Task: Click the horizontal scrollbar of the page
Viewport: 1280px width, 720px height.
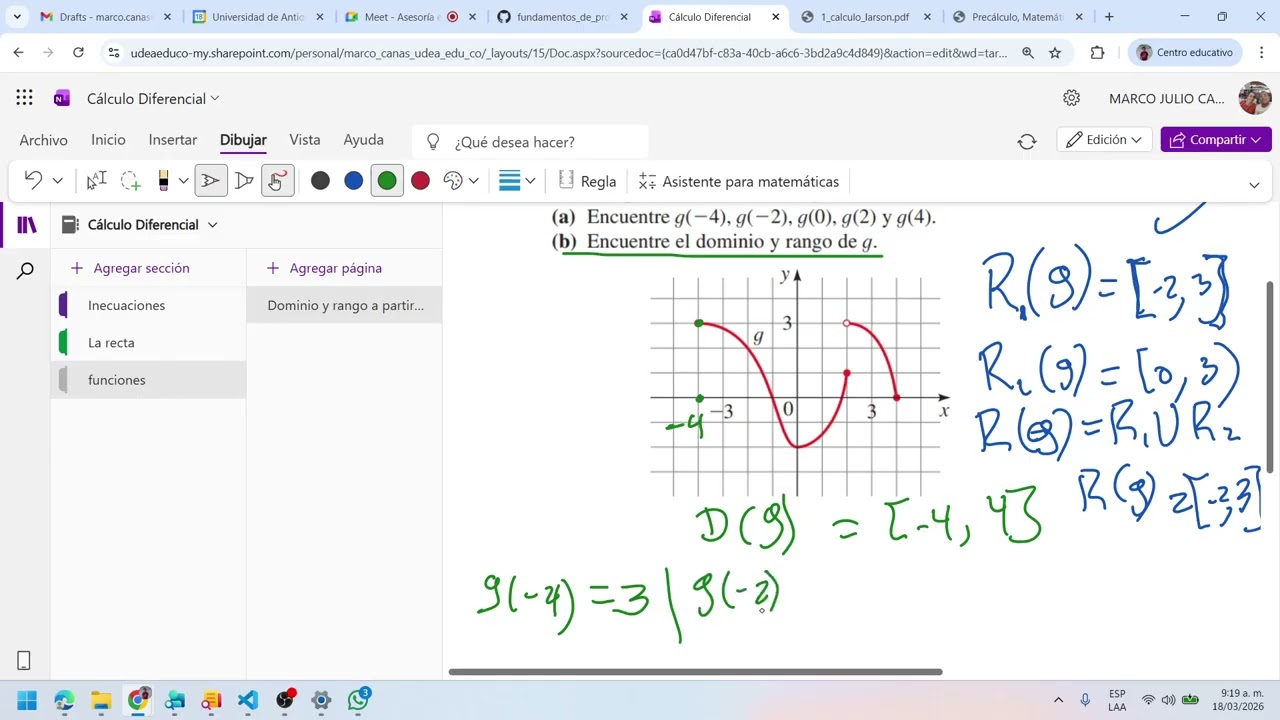Action: pos(695,672)
